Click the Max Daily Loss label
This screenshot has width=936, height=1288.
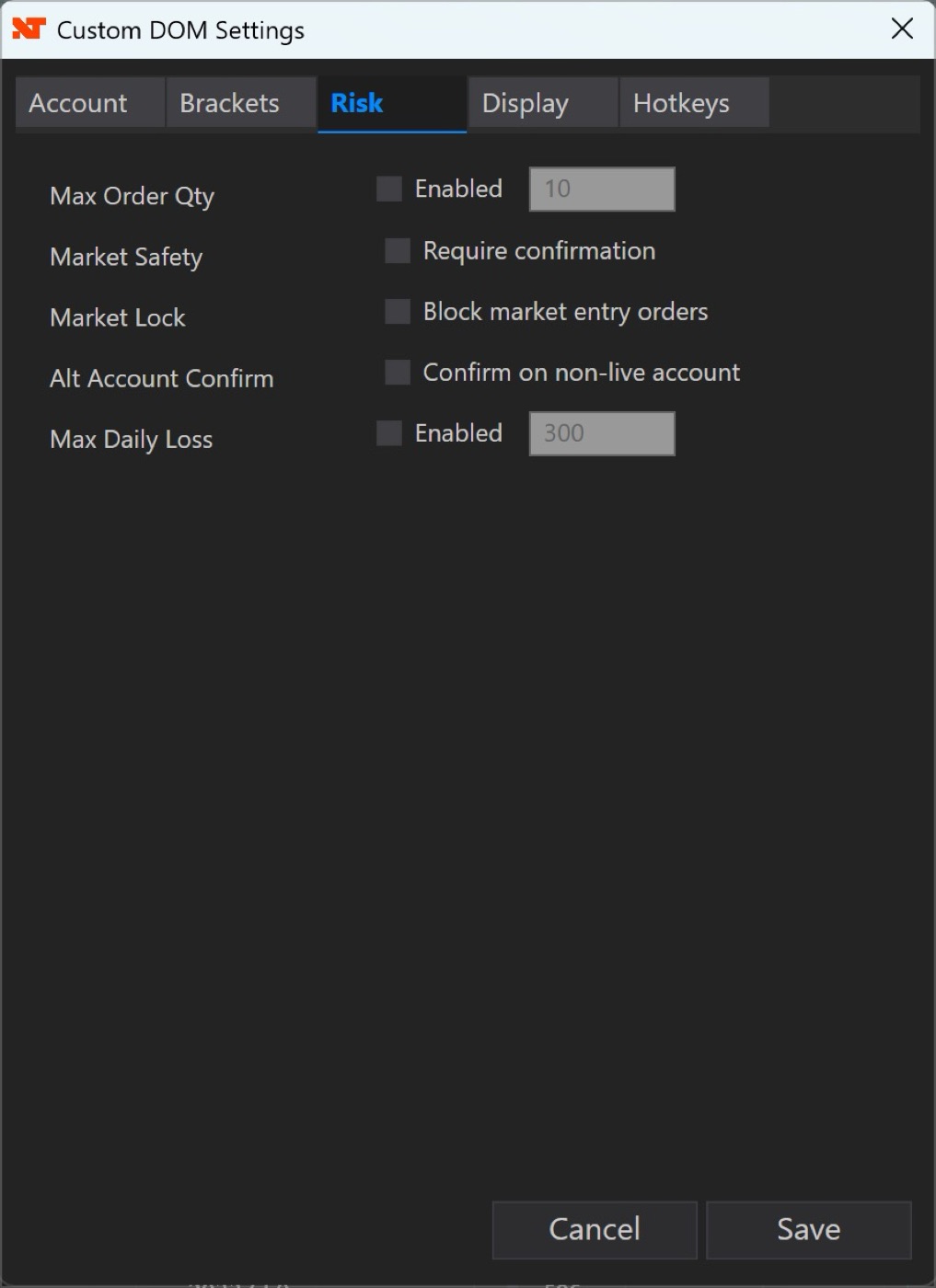131,439
